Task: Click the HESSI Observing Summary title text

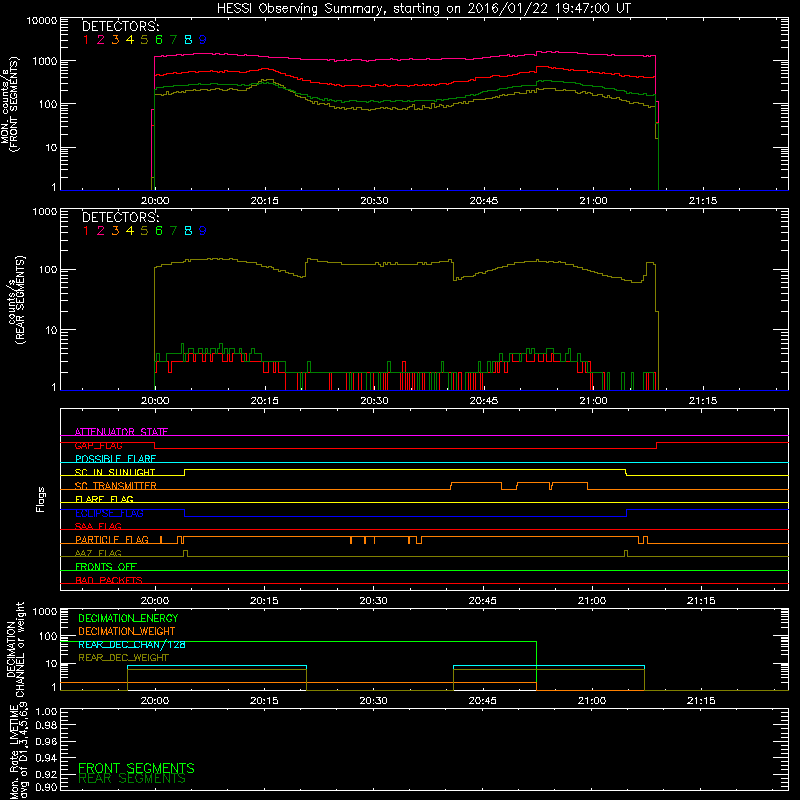Action: tap(423, 9)
